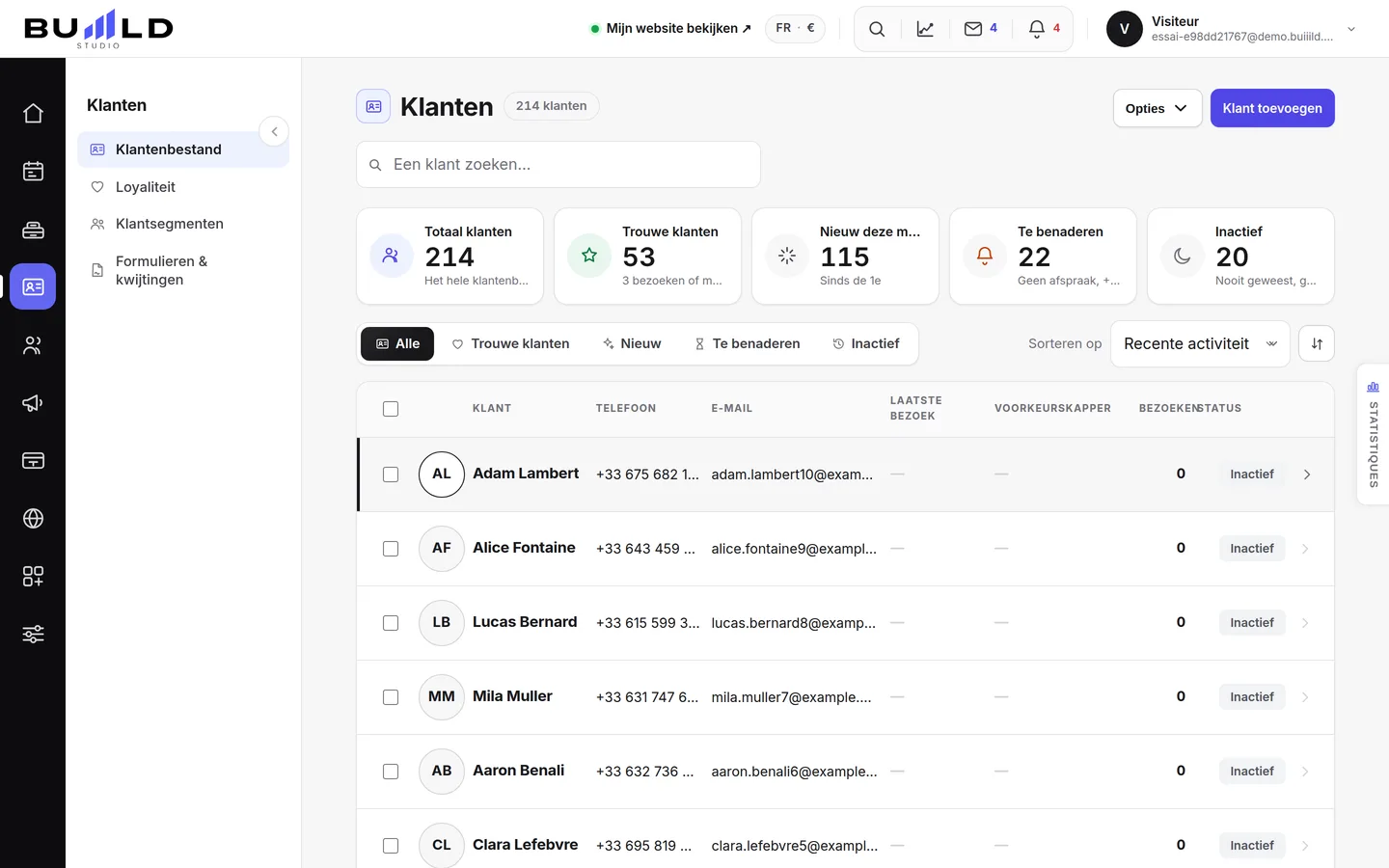1389x868 pixels.
Task: Open the team people icon in sidebar
Action: coord(33,345)
